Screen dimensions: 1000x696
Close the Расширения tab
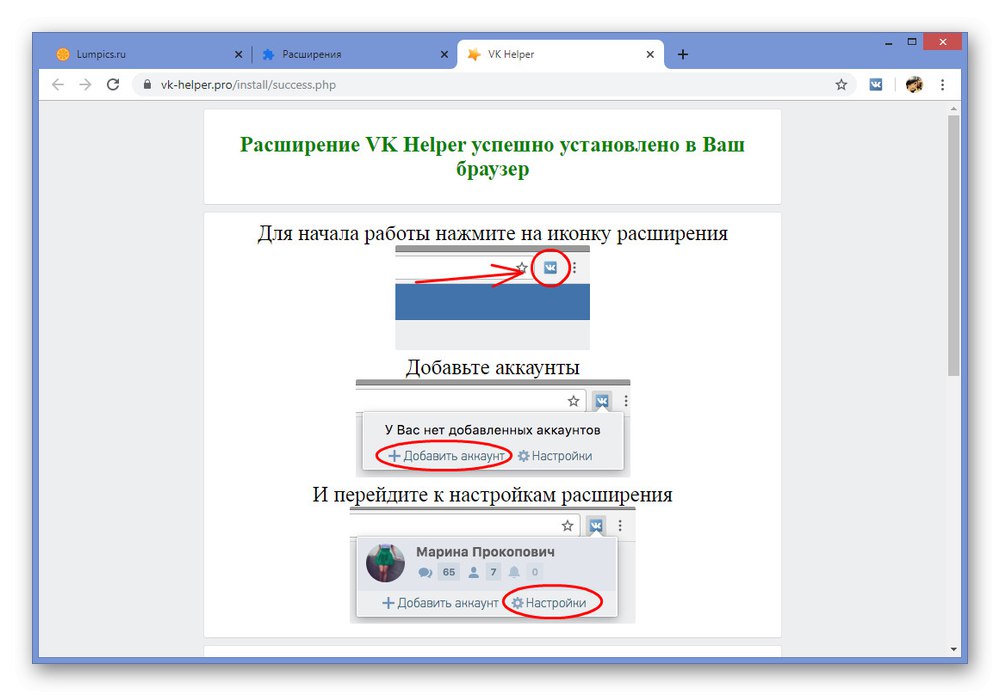[445, 54]
